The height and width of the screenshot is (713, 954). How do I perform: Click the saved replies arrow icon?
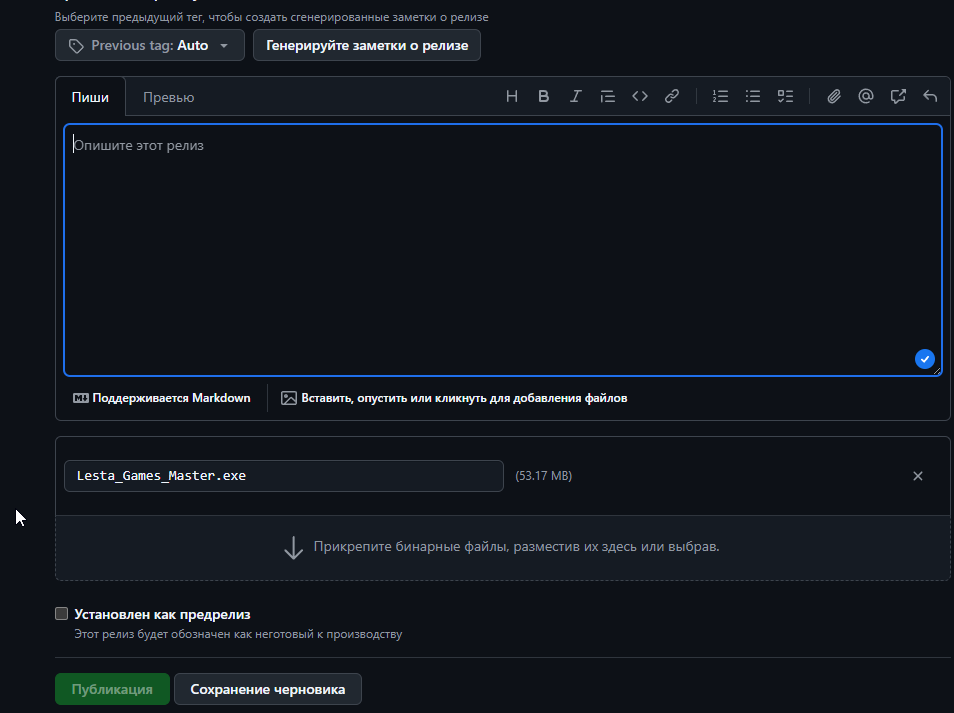coord(930,96)
